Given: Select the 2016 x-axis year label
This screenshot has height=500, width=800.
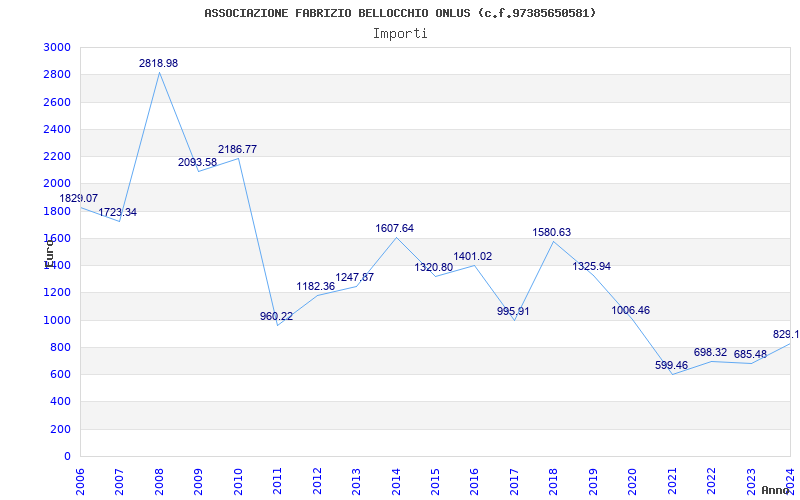Looking at the screenshot, I should (x=474, y=480).
